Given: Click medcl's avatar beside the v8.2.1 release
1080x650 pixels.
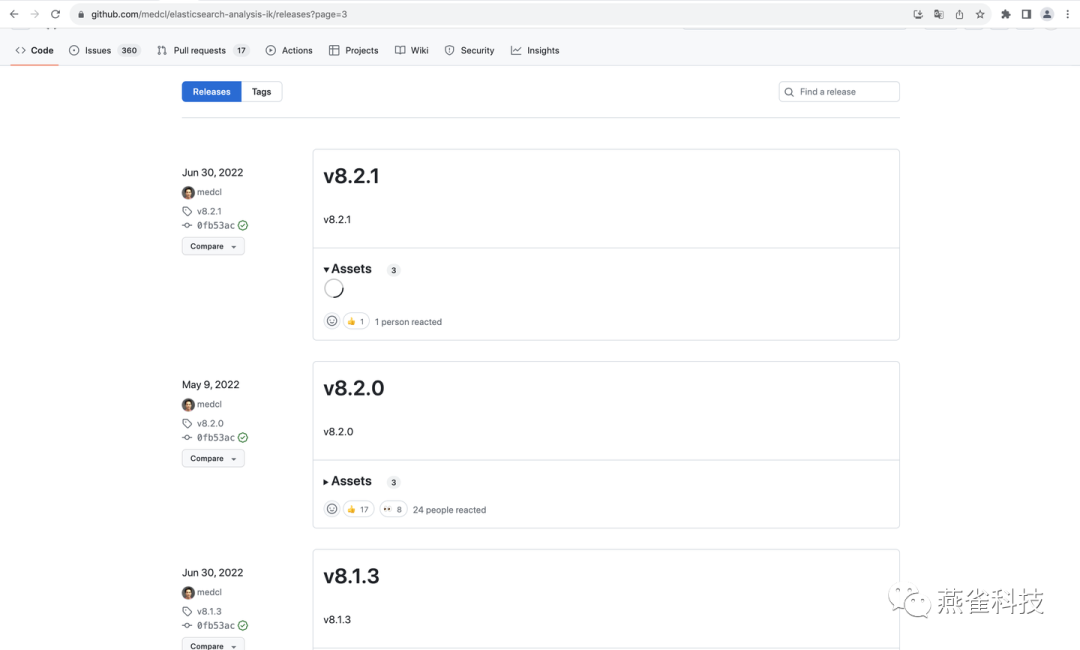Looking at the screenshot, I should (x=188, y=192).
